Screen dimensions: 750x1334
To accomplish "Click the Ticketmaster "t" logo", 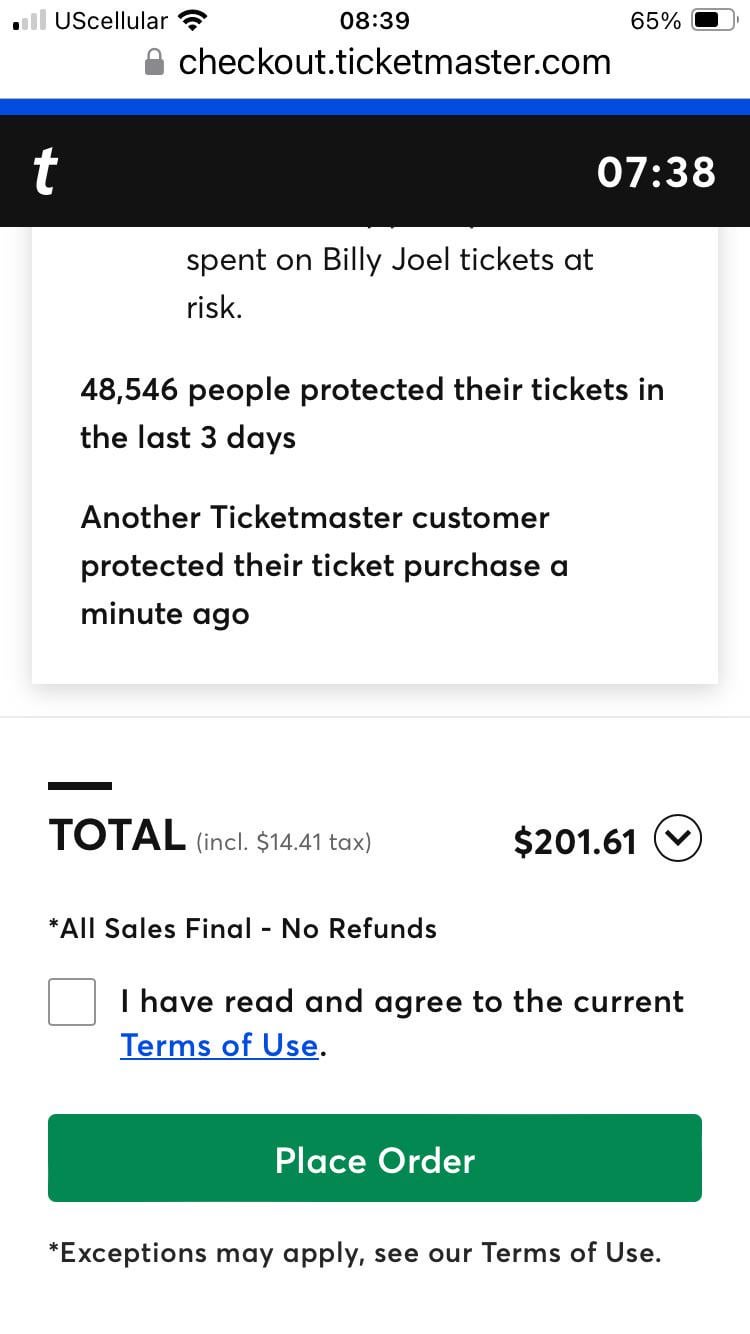I will (44, 172).
